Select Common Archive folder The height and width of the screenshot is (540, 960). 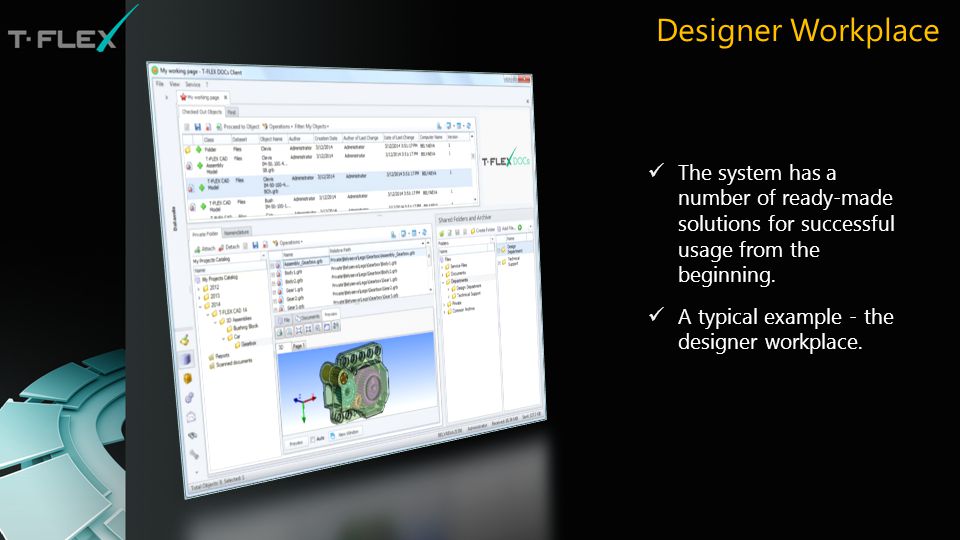click(460, 310)
